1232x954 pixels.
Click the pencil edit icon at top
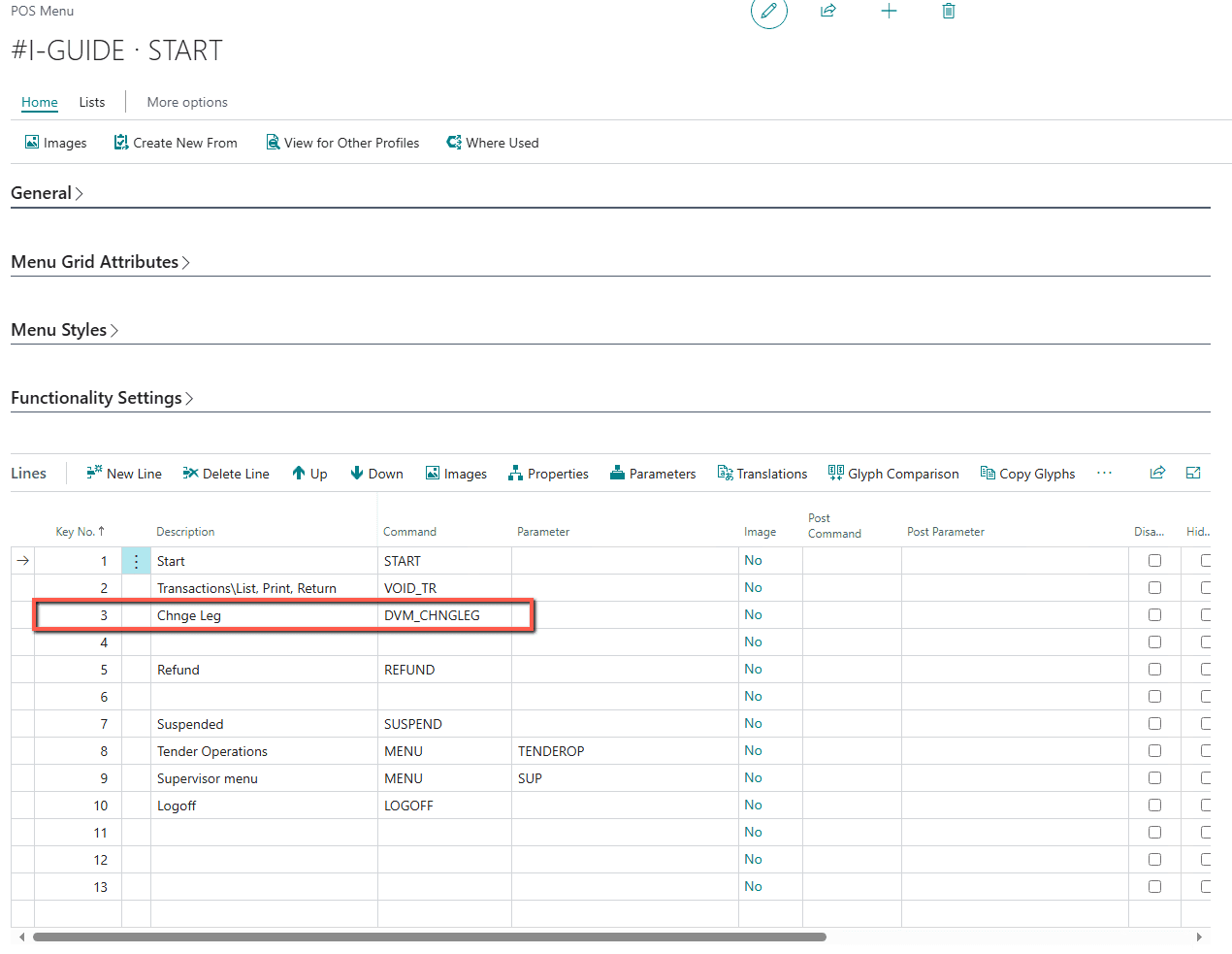coord(768,11)
